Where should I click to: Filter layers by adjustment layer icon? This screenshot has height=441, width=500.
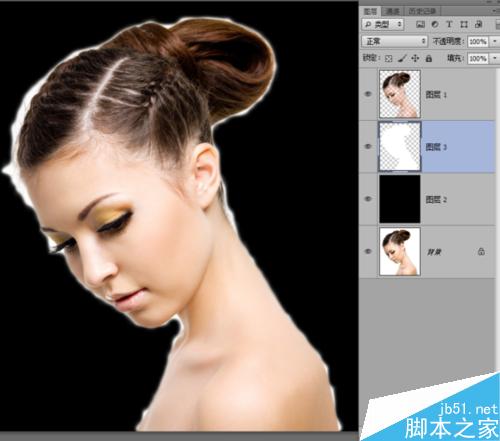[435, 24]
